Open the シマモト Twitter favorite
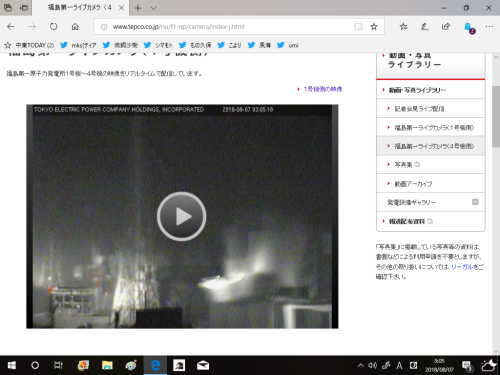 159,45
